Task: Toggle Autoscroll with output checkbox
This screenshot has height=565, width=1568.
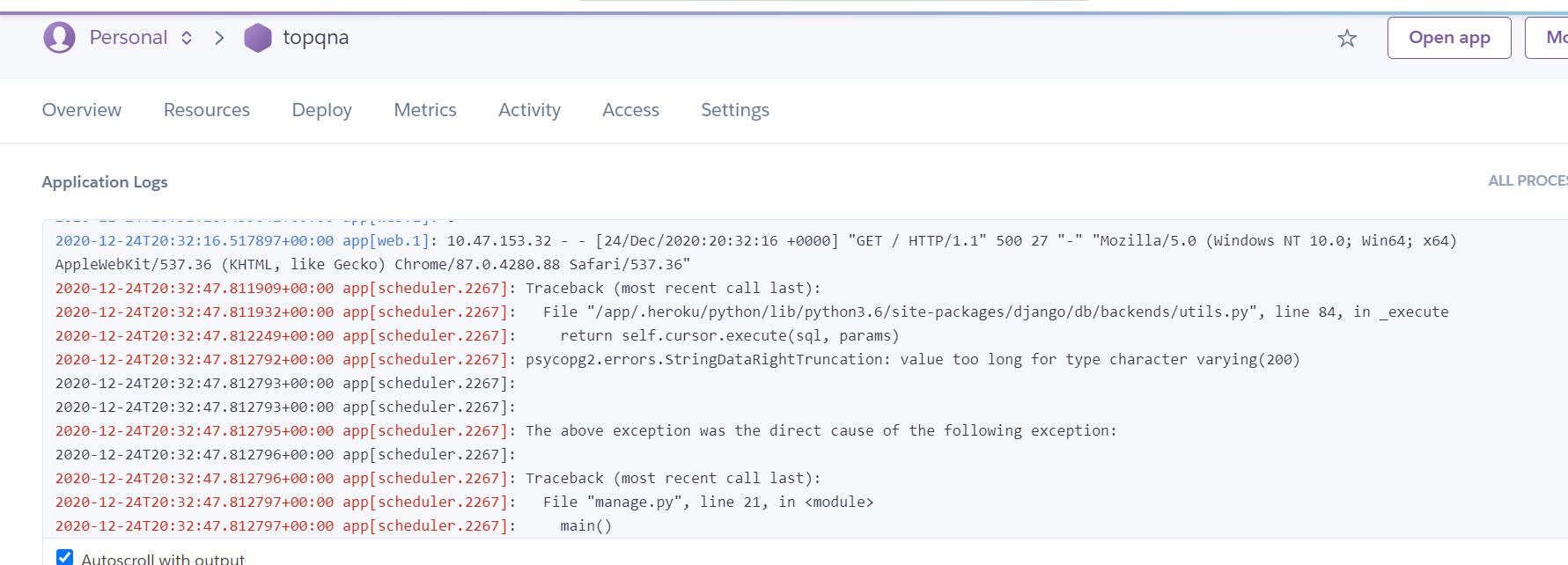Action: point(64,557)
